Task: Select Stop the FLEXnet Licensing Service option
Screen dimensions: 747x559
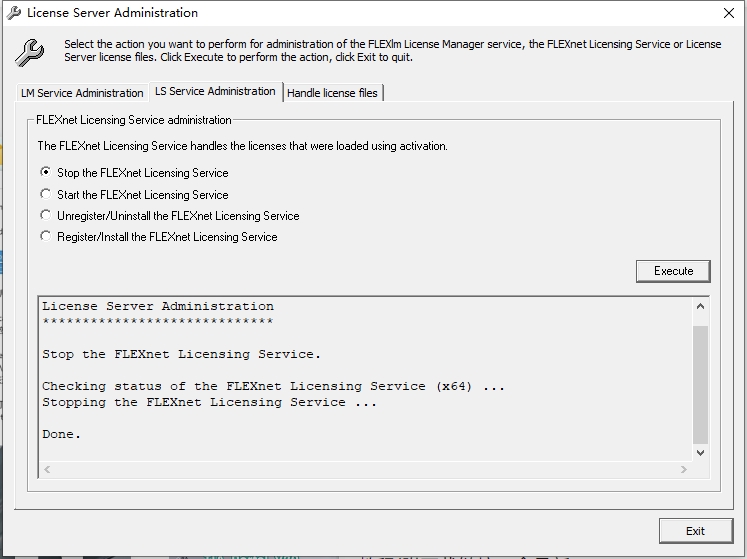Action: pos(46,173)
